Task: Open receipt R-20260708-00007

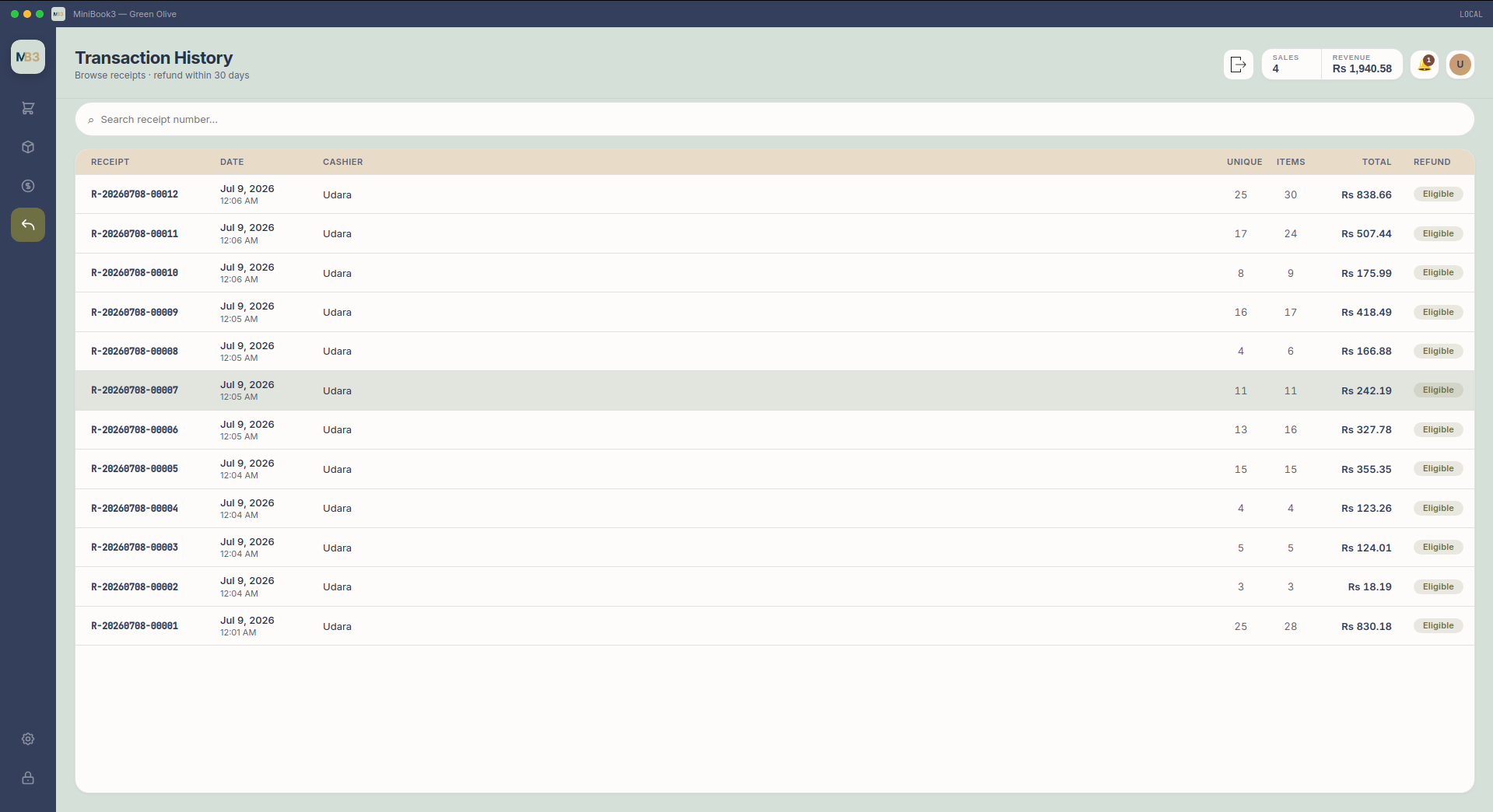Action: tap(774, 390)
